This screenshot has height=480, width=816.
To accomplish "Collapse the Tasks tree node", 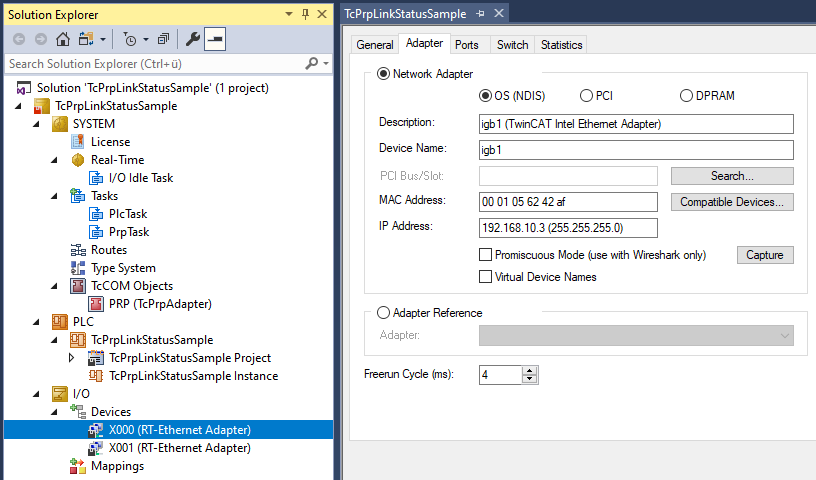I will [55, 196].
